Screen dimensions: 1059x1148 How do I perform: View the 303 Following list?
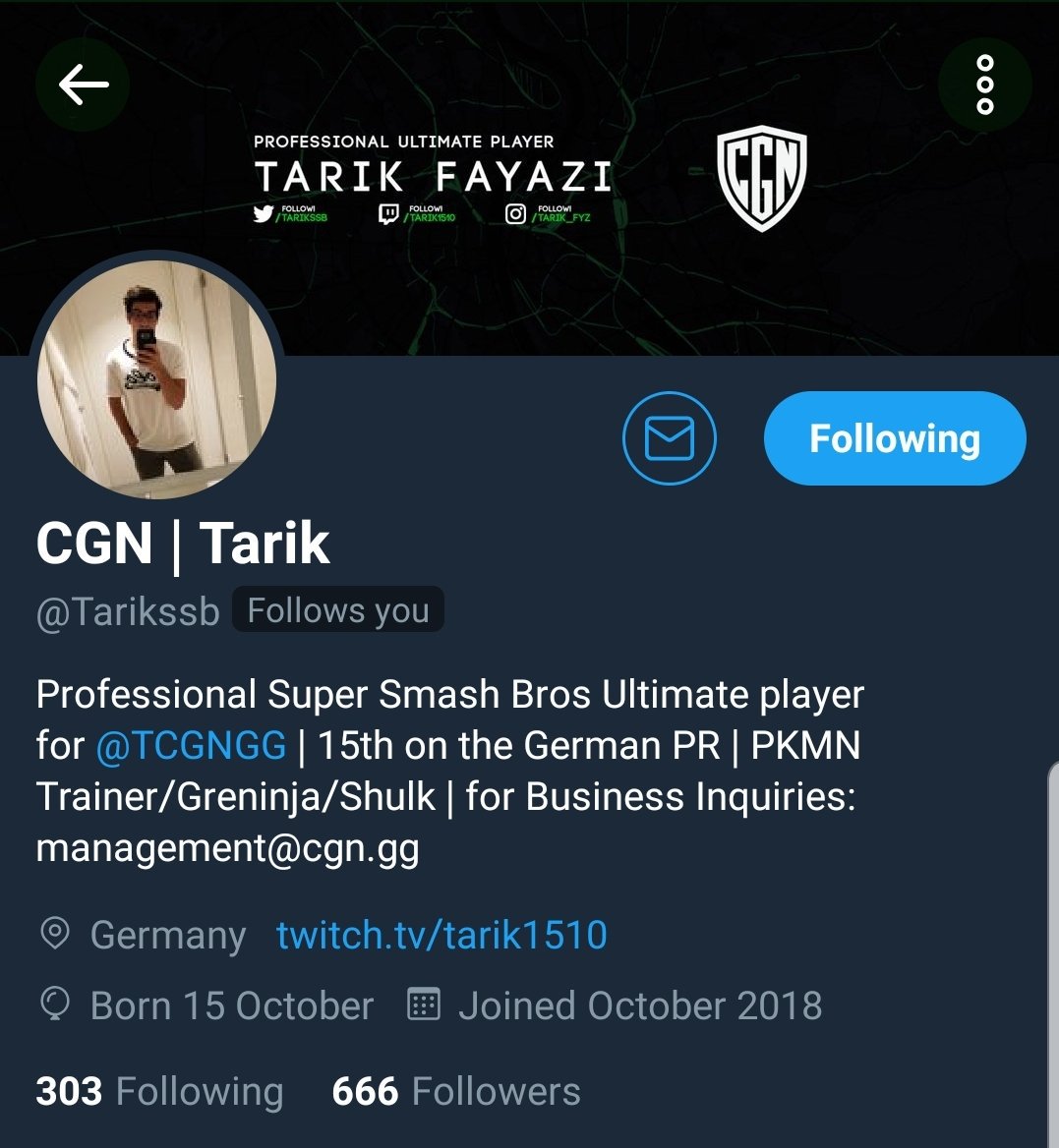(159, 1091)
